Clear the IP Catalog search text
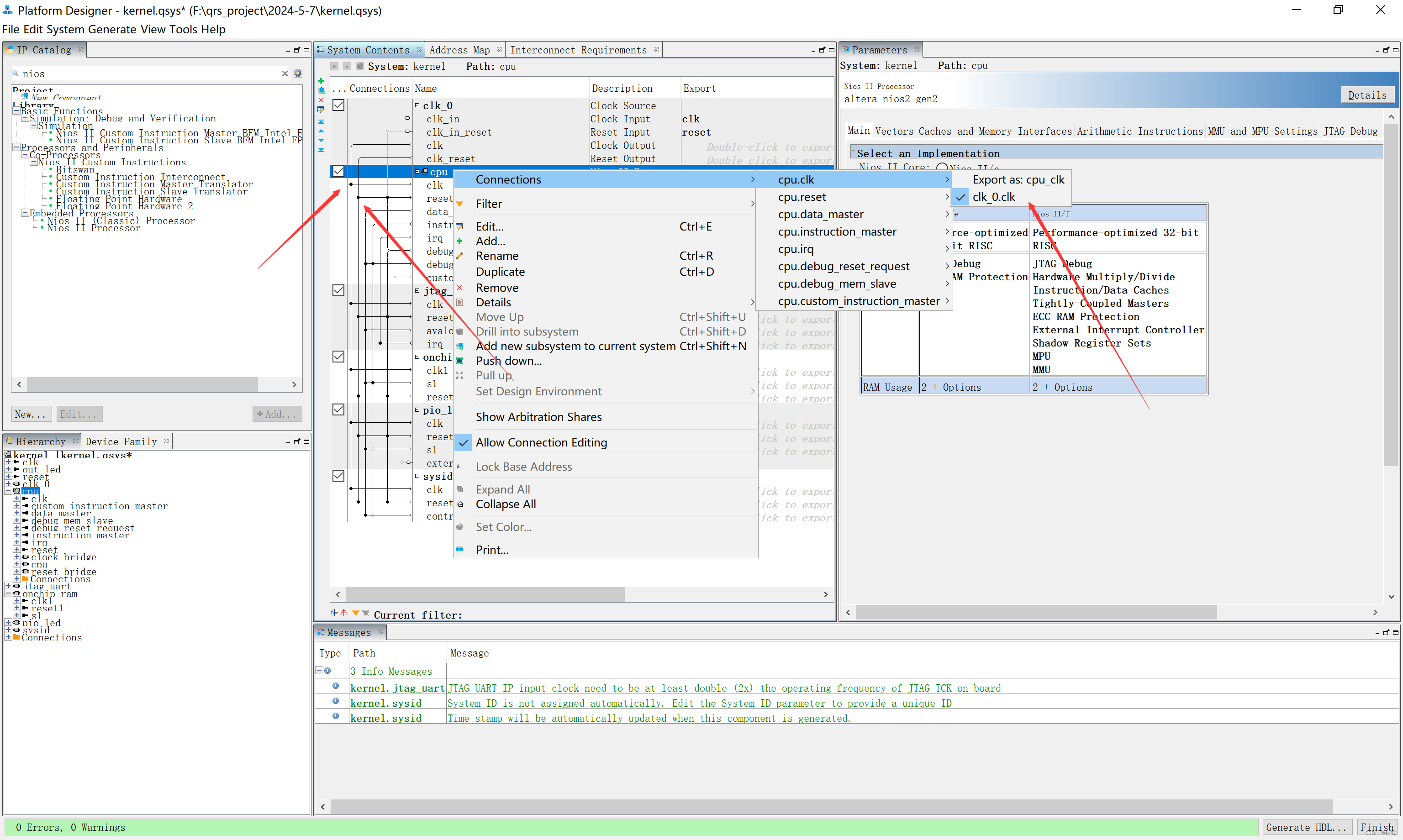This screenshot has height=840, width=1403. pyautogui.click(x=285, y=73)
